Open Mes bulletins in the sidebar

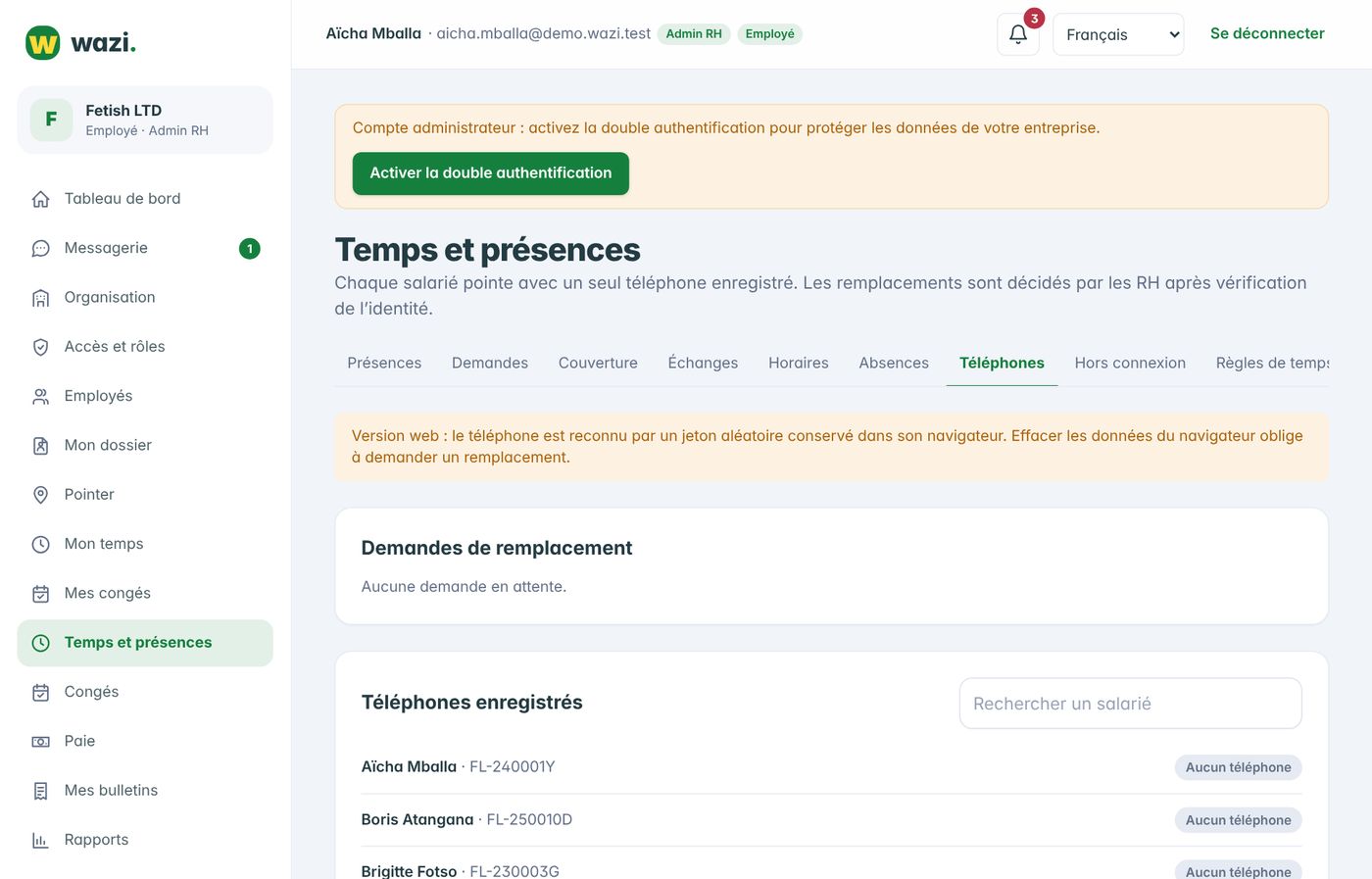(145, 791)
